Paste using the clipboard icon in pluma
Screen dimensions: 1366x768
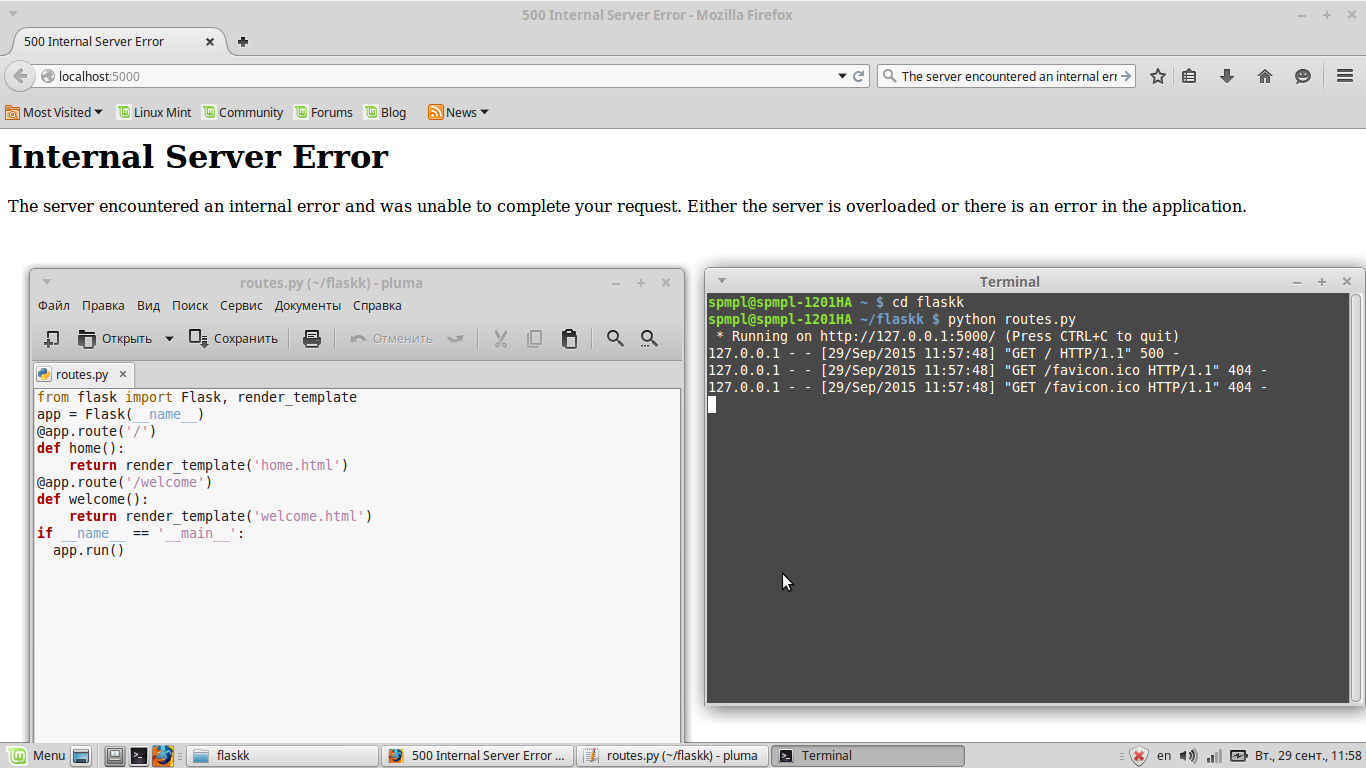(x=569, y=339)
